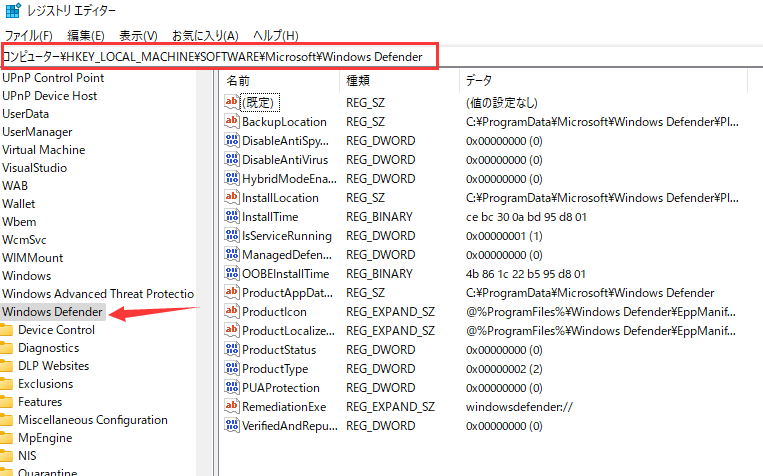Select the WcmSvc key

point(24,239)
